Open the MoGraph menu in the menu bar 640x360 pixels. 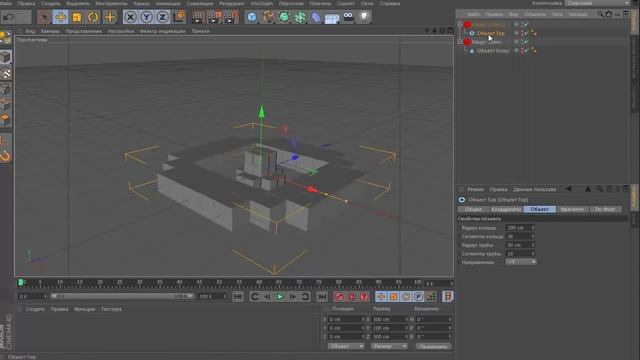pyautogui.click(x=262, y=3)
